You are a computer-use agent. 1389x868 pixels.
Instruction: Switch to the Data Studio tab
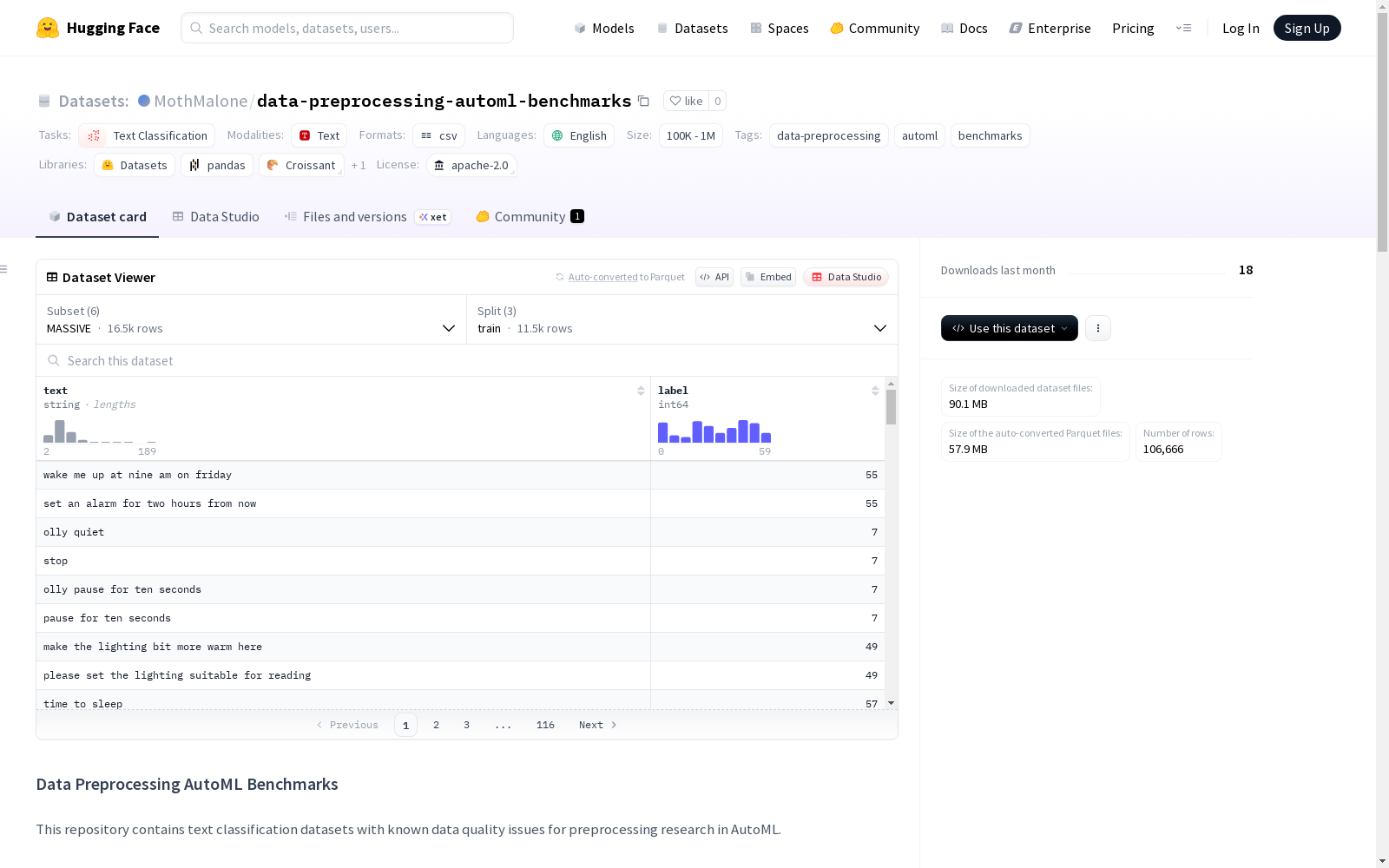tap(215, 217)
